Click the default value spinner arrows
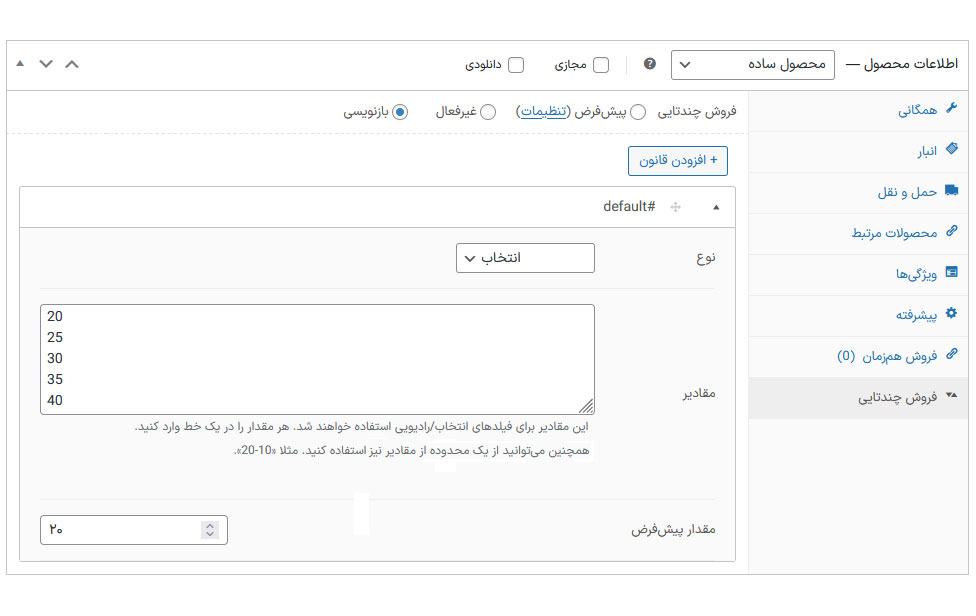 (x=210, y=530)
